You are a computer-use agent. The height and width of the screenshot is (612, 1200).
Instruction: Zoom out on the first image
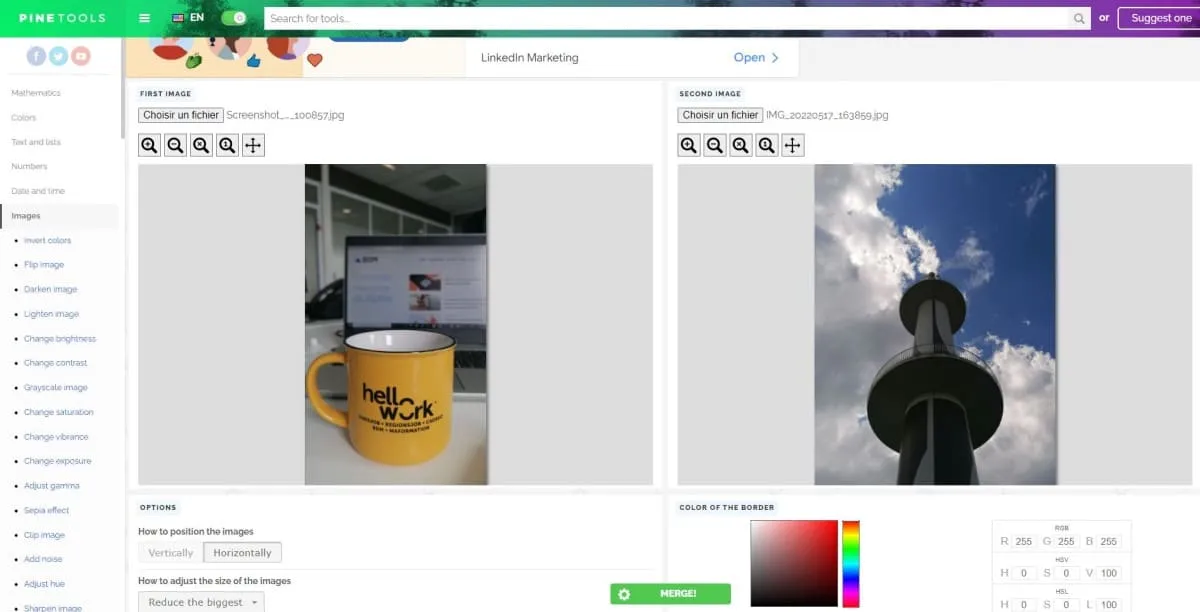click(175, 145)
